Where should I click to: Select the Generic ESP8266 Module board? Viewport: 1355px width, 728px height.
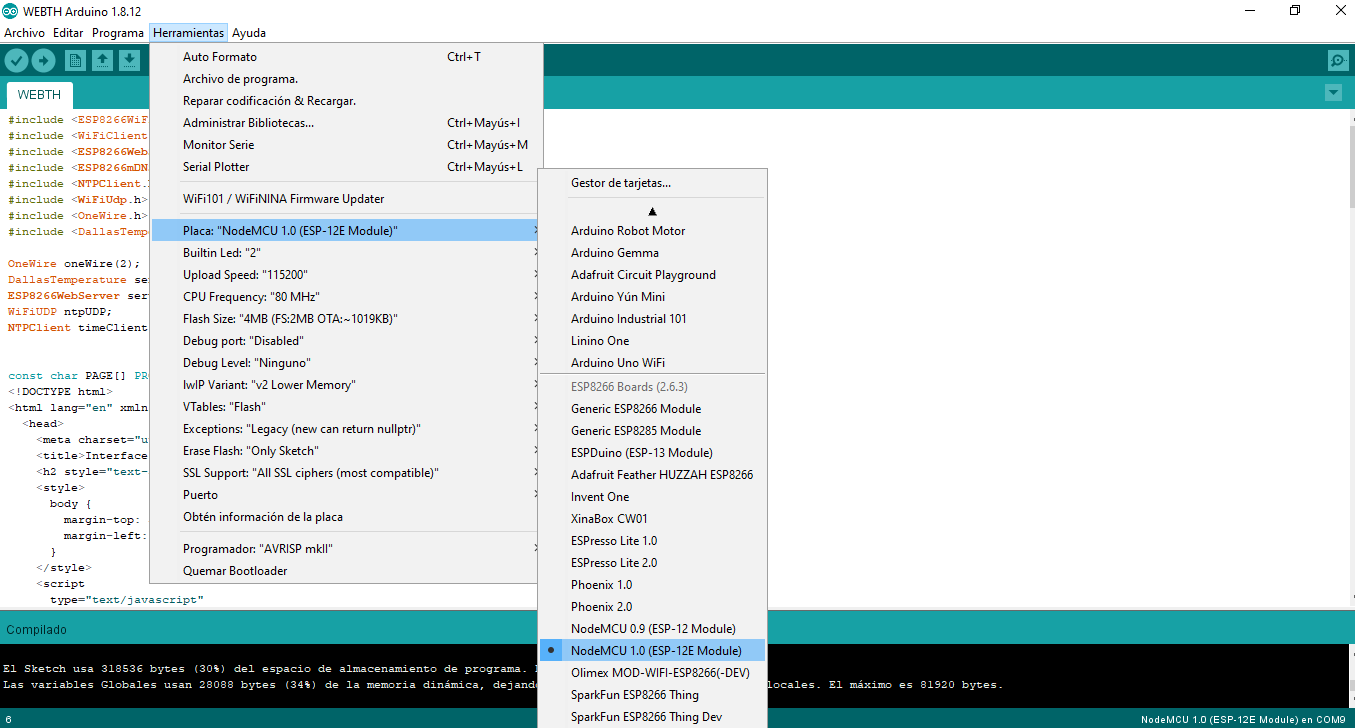click(652, 409)
